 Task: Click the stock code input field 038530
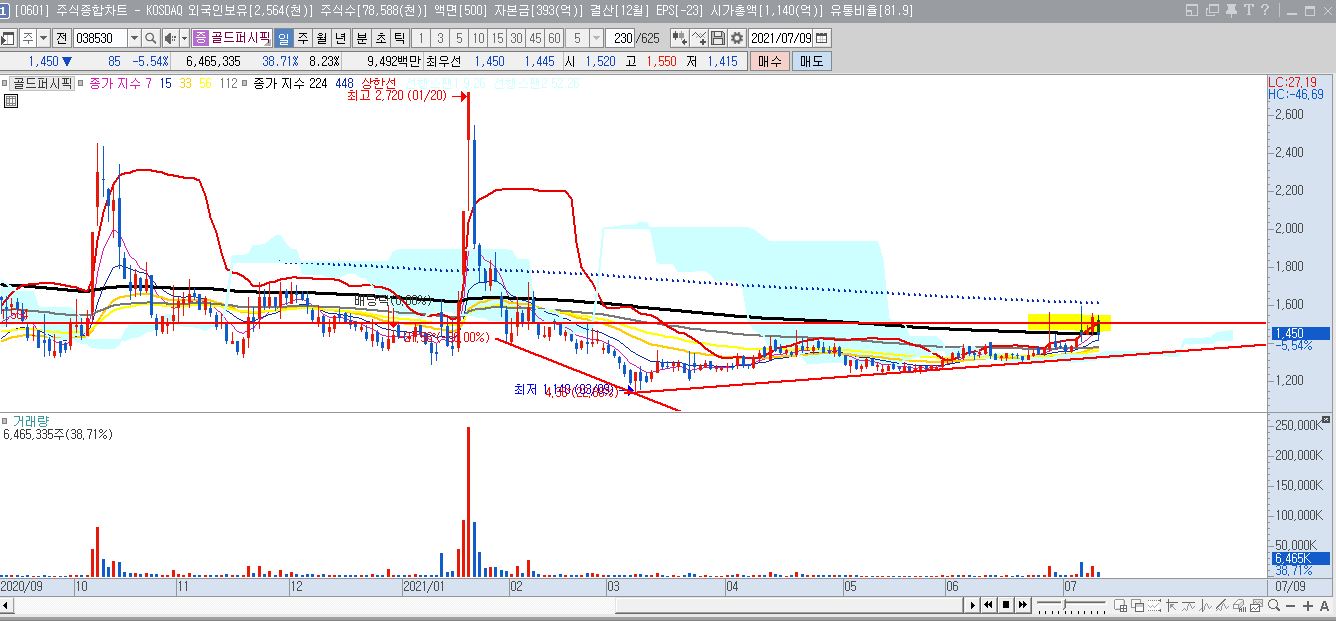(x=100, y=38)
